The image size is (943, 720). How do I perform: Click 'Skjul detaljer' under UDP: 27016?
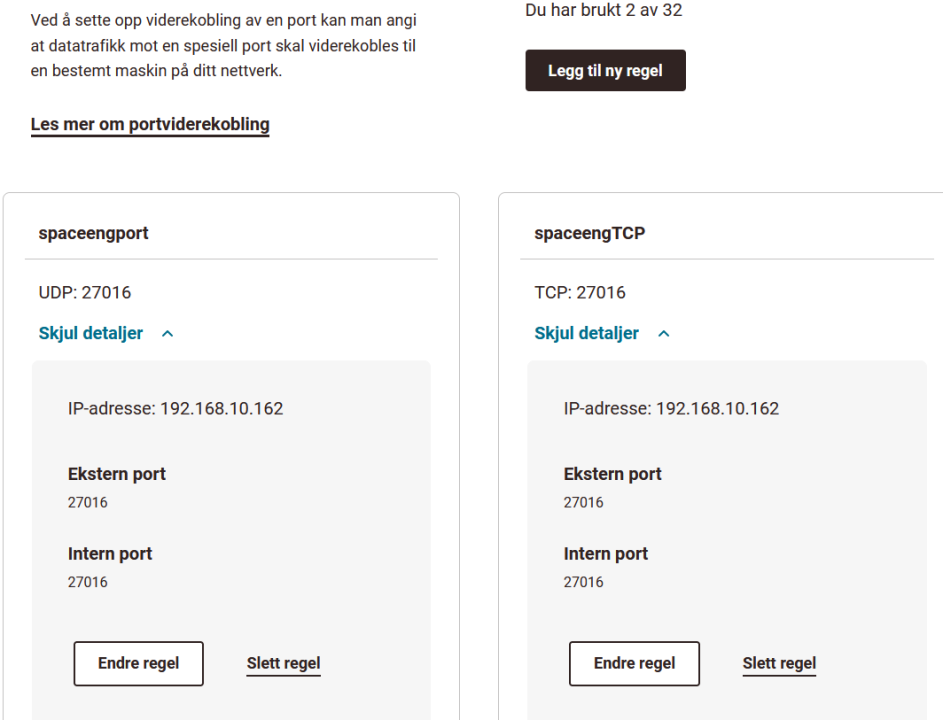(91, 333)
